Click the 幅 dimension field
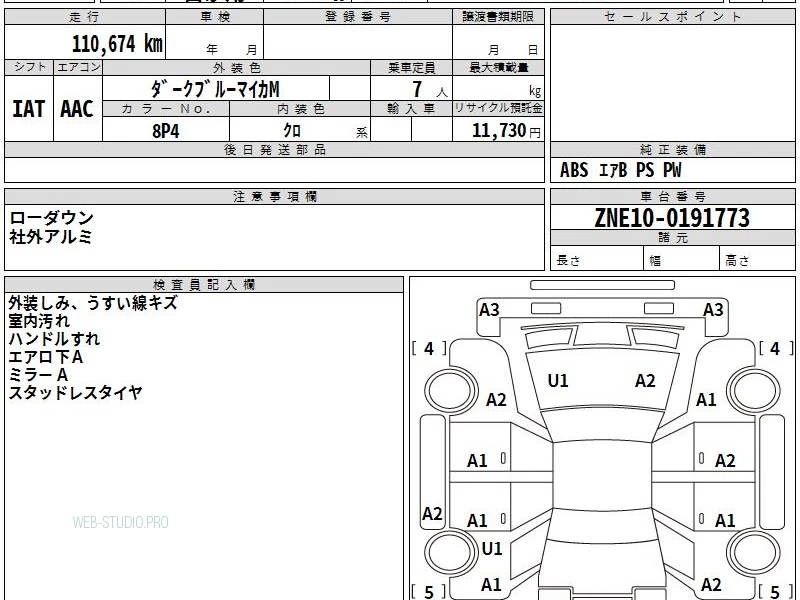800x600 pixels. [x=682, y=259]
